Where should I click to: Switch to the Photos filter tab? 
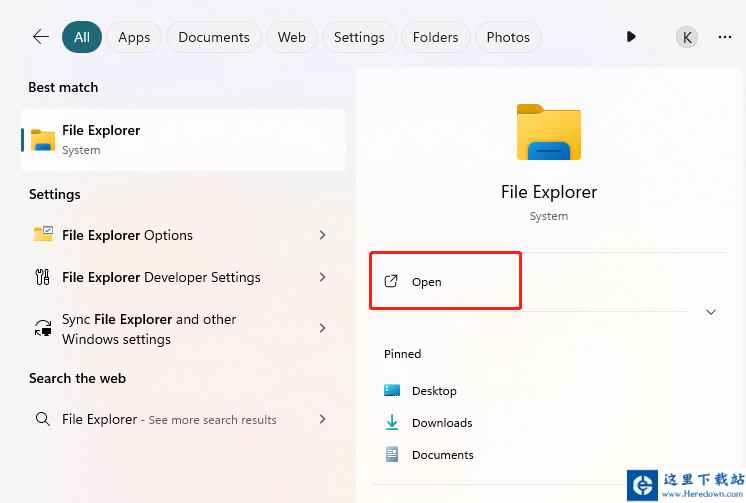[508, 37]
